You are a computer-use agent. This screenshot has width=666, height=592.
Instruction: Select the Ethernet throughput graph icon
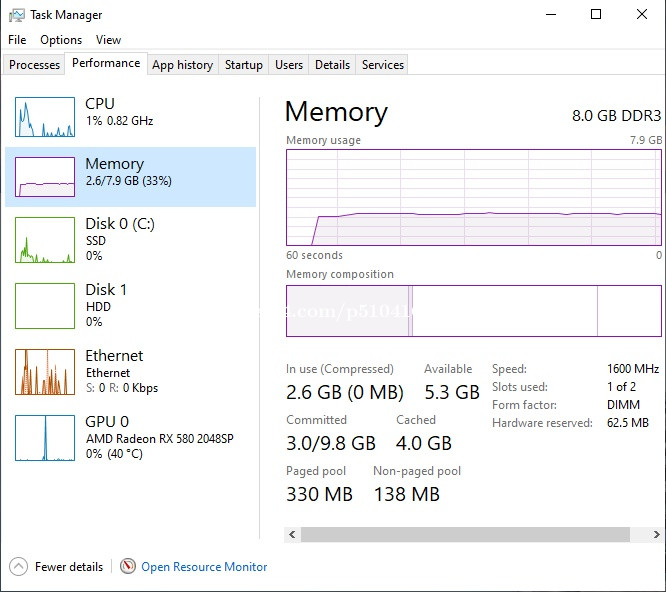44,372
